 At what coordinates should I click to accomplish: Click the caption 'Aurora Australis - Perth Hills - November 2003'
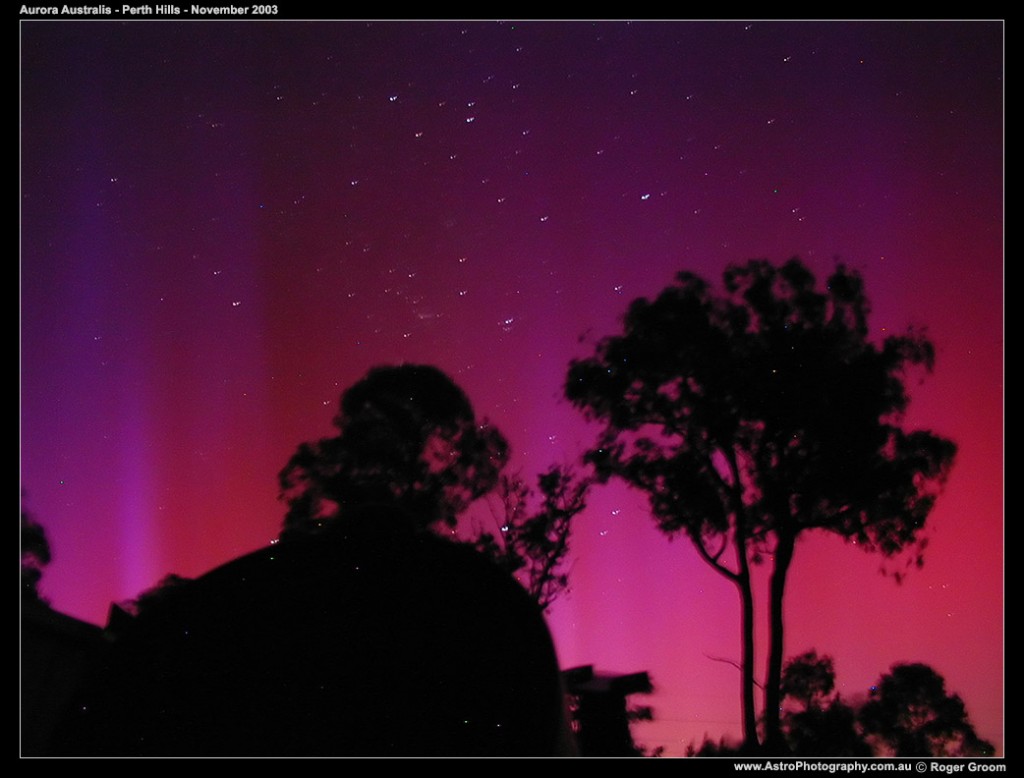point(148,10)
